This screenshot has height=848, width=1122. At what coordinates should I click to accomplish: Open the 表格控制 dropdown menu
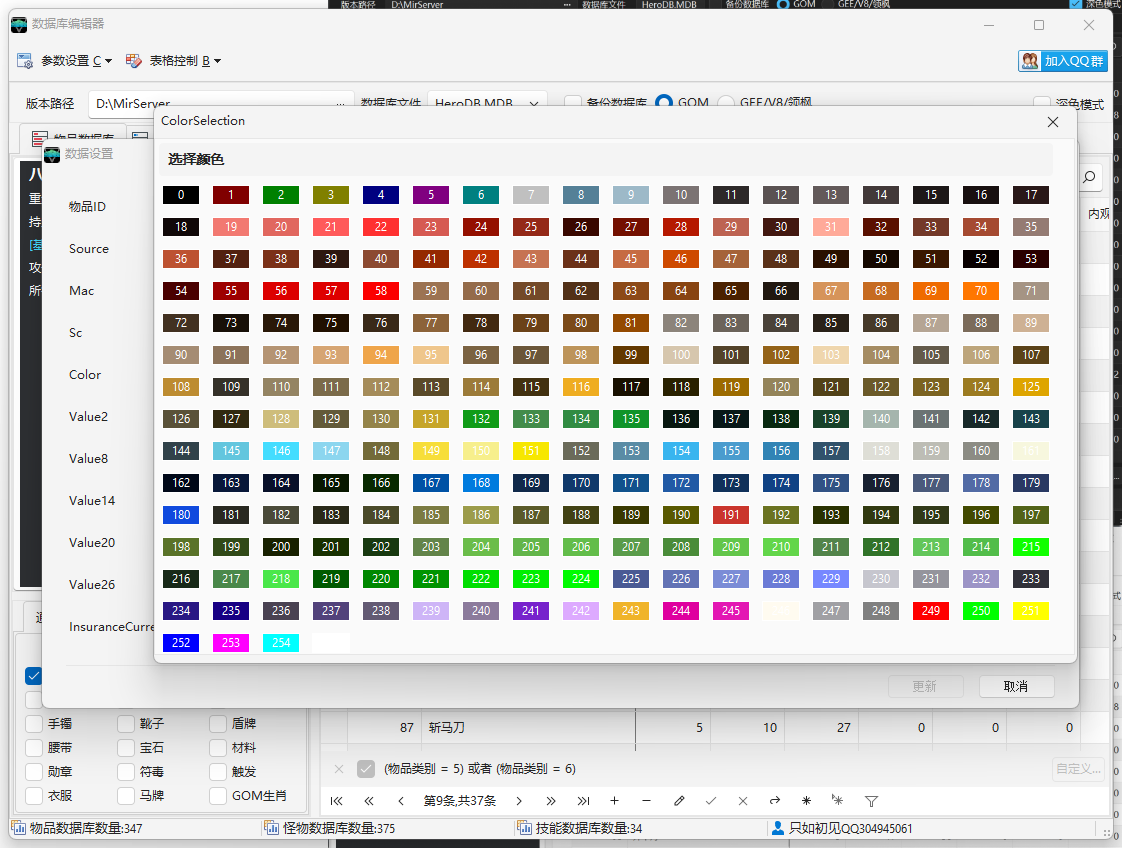174,61
